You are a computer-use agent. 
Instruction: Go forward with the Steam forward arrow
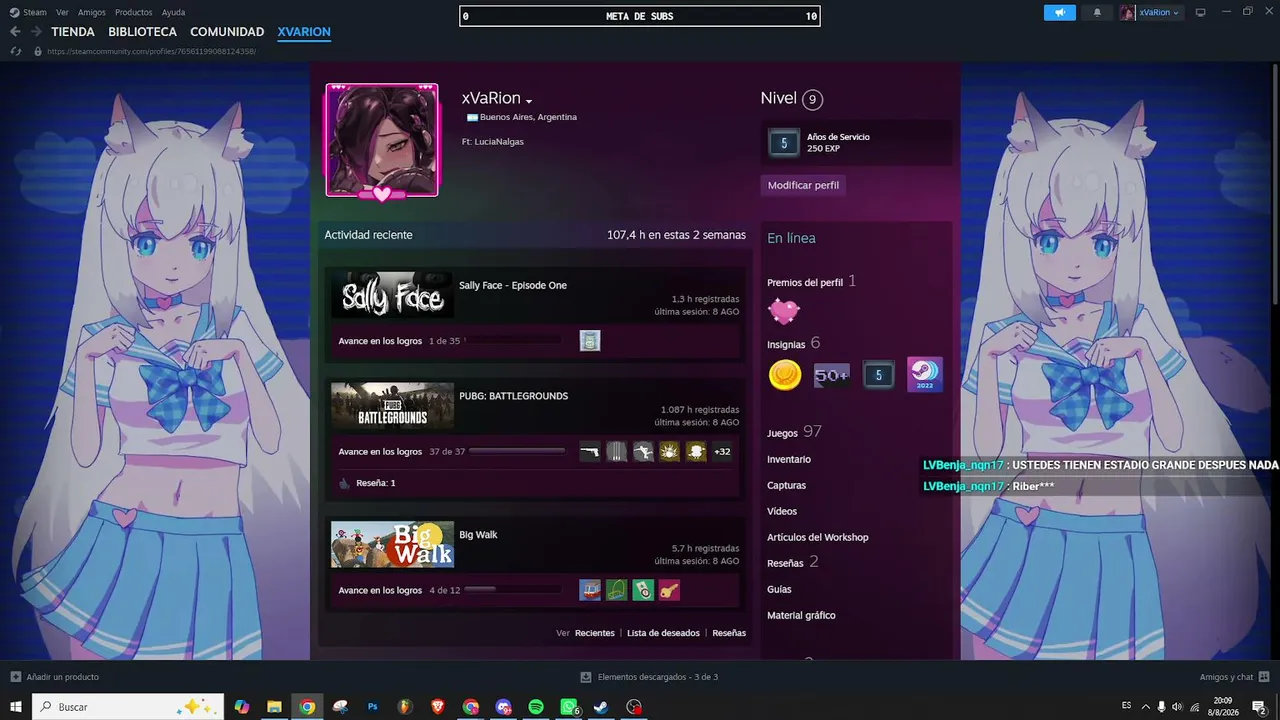coord(36,32)
